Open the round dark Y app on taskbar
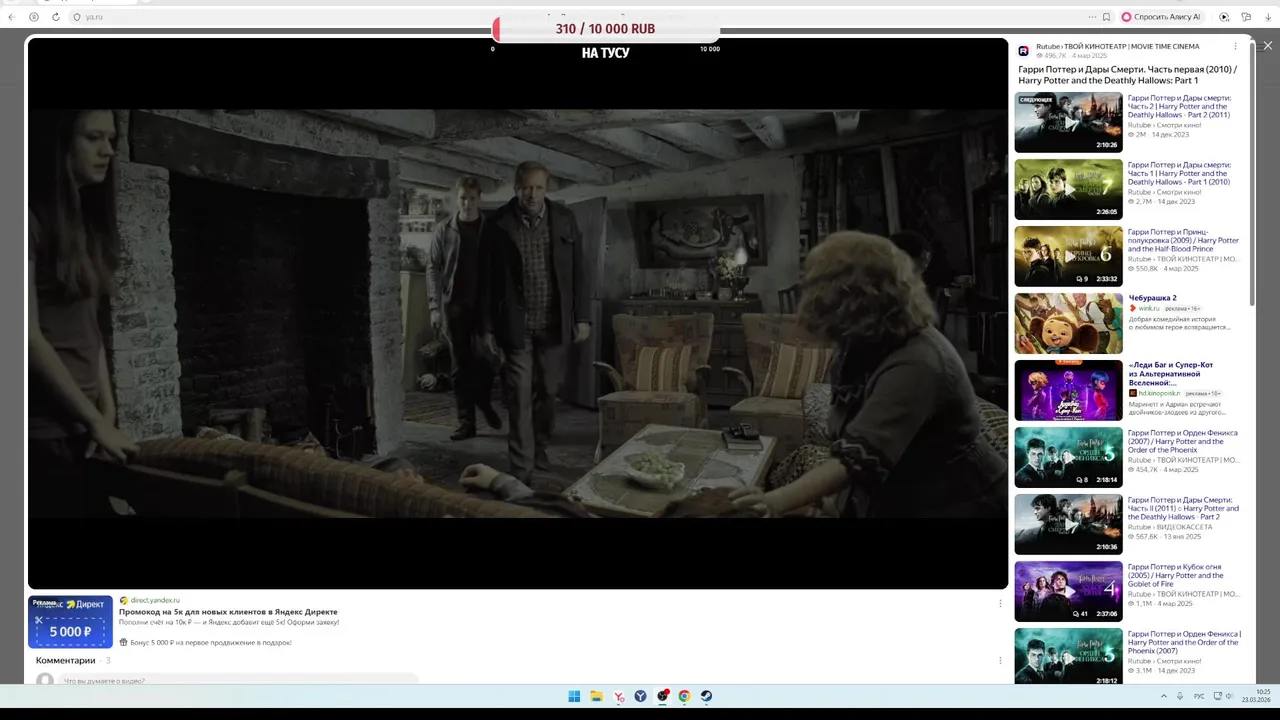The image size is (1280, 720). (641, 696)
